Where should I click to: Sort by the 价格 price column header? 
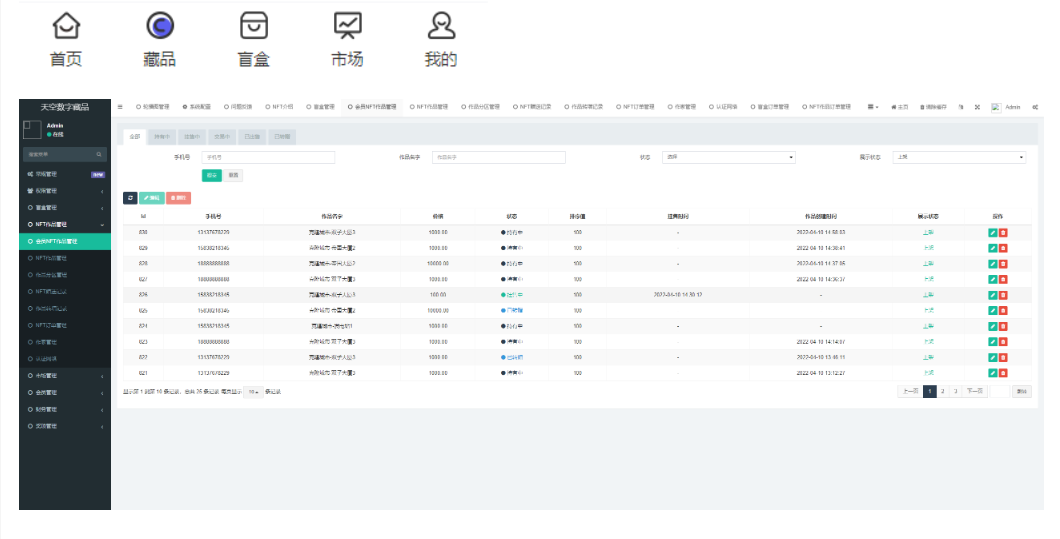tap(438, 216)
